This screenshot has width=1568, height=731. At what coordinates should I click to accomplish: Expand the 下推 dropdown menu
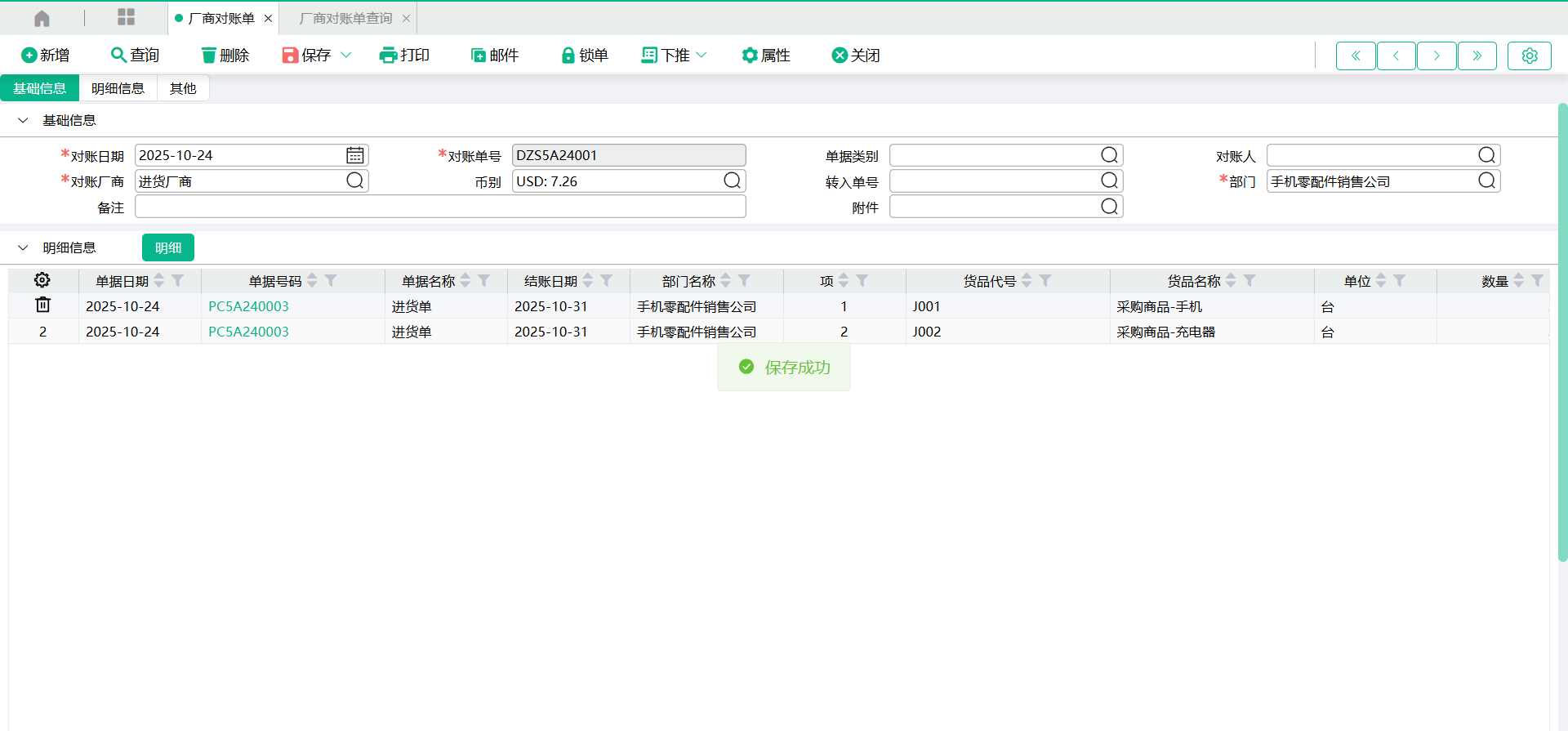[701, 56]
